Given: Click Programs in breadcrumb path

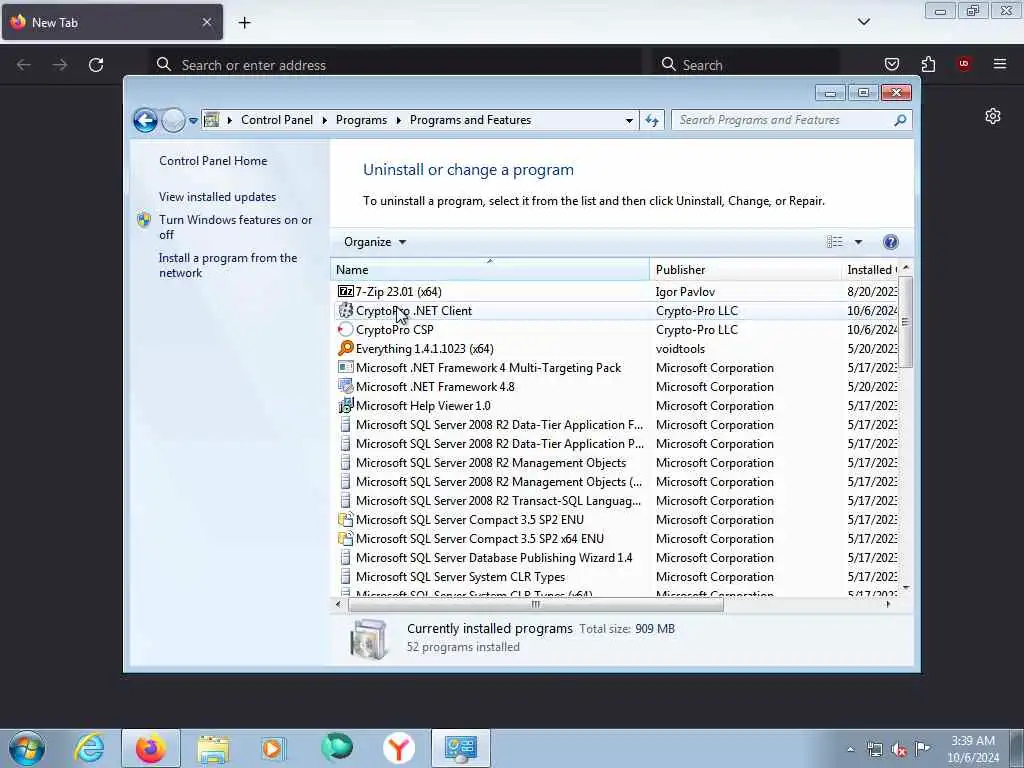Looking at the screenshot, I should tap(361, 120).
